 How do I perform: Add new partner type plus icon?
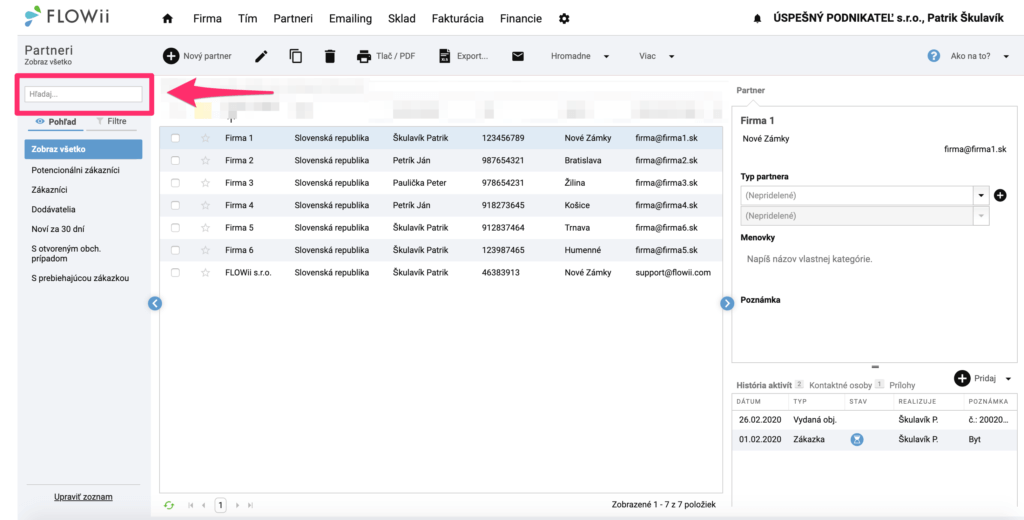coord(1000,195)
